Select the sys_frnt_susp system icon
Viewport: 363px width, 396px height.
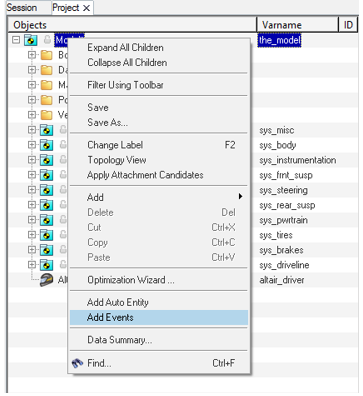point(46,175)
